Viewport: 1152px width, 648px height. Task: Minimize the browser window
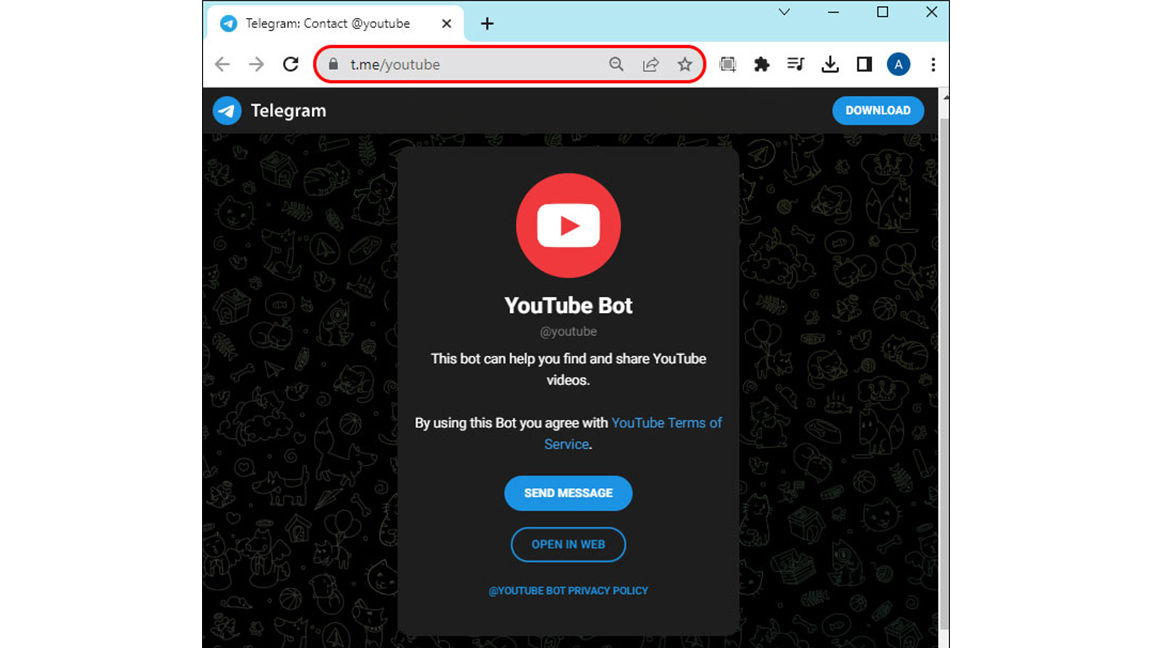[833, 12]
